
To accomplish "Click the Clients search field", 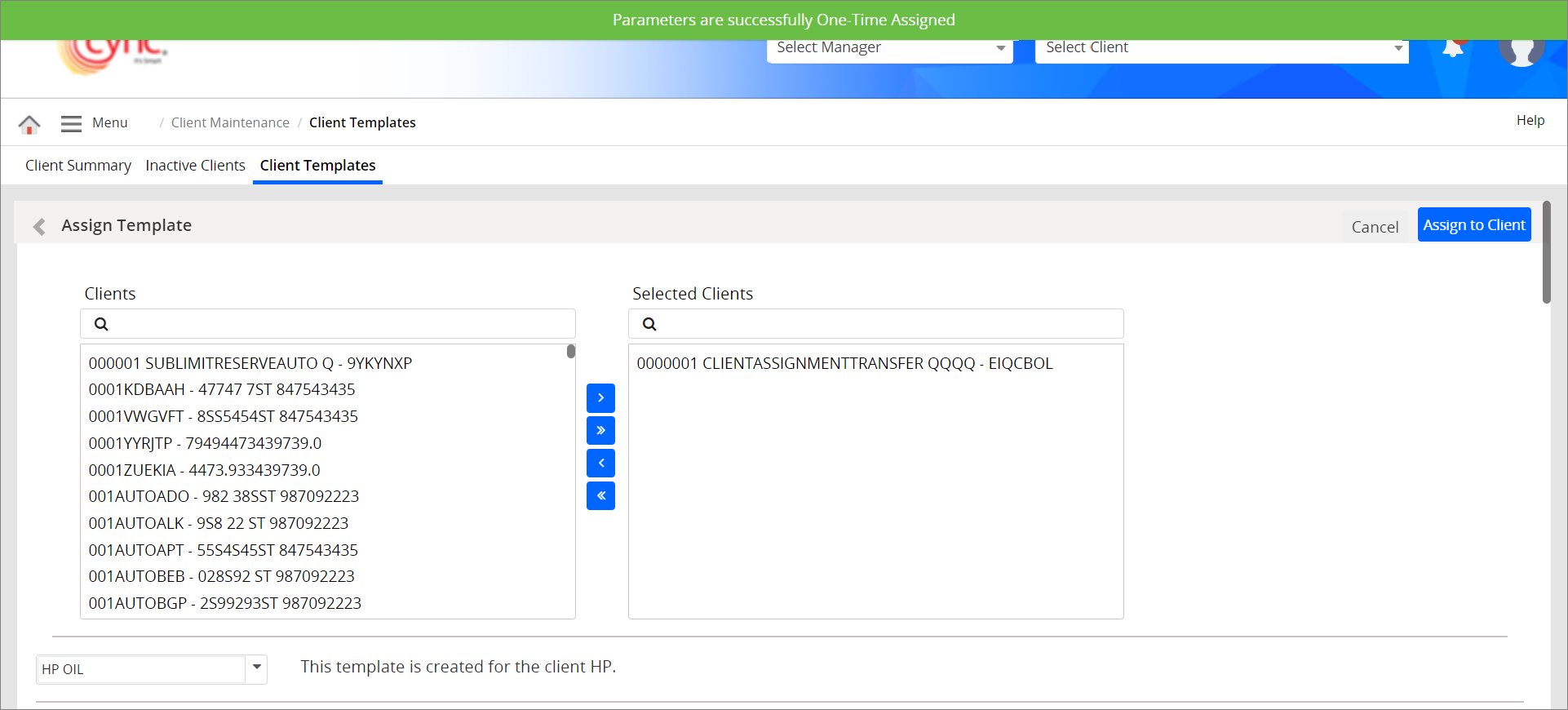I will pos(339,324).
